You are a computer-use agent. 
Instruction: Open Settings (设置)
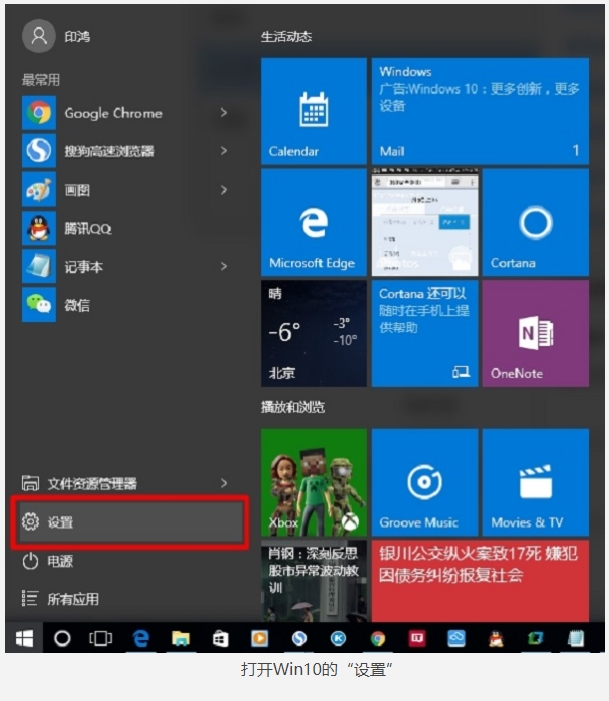(131, 522)
